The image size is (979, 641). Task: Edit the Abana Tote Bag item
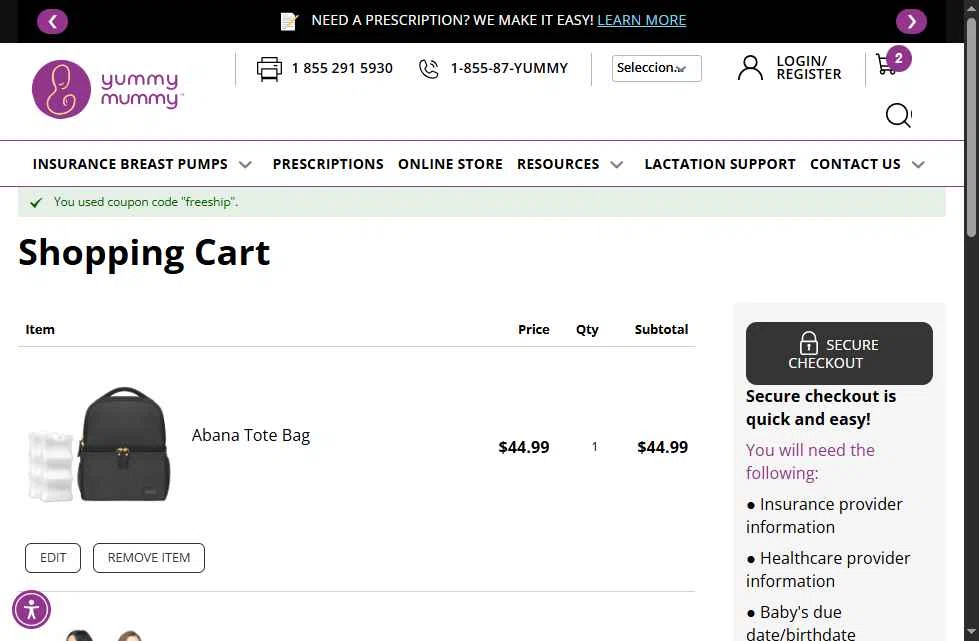53,558
